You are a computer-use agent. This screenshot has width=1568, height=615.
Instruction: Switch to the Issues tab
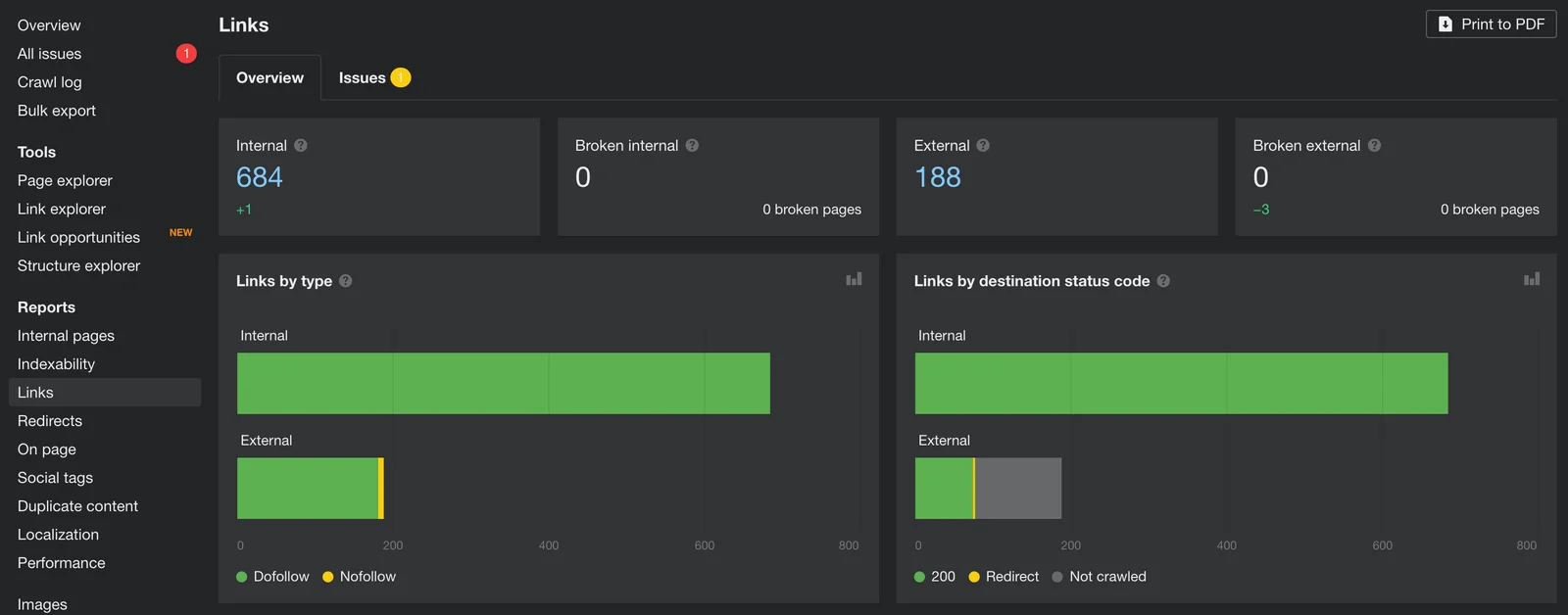coord(374,77)
